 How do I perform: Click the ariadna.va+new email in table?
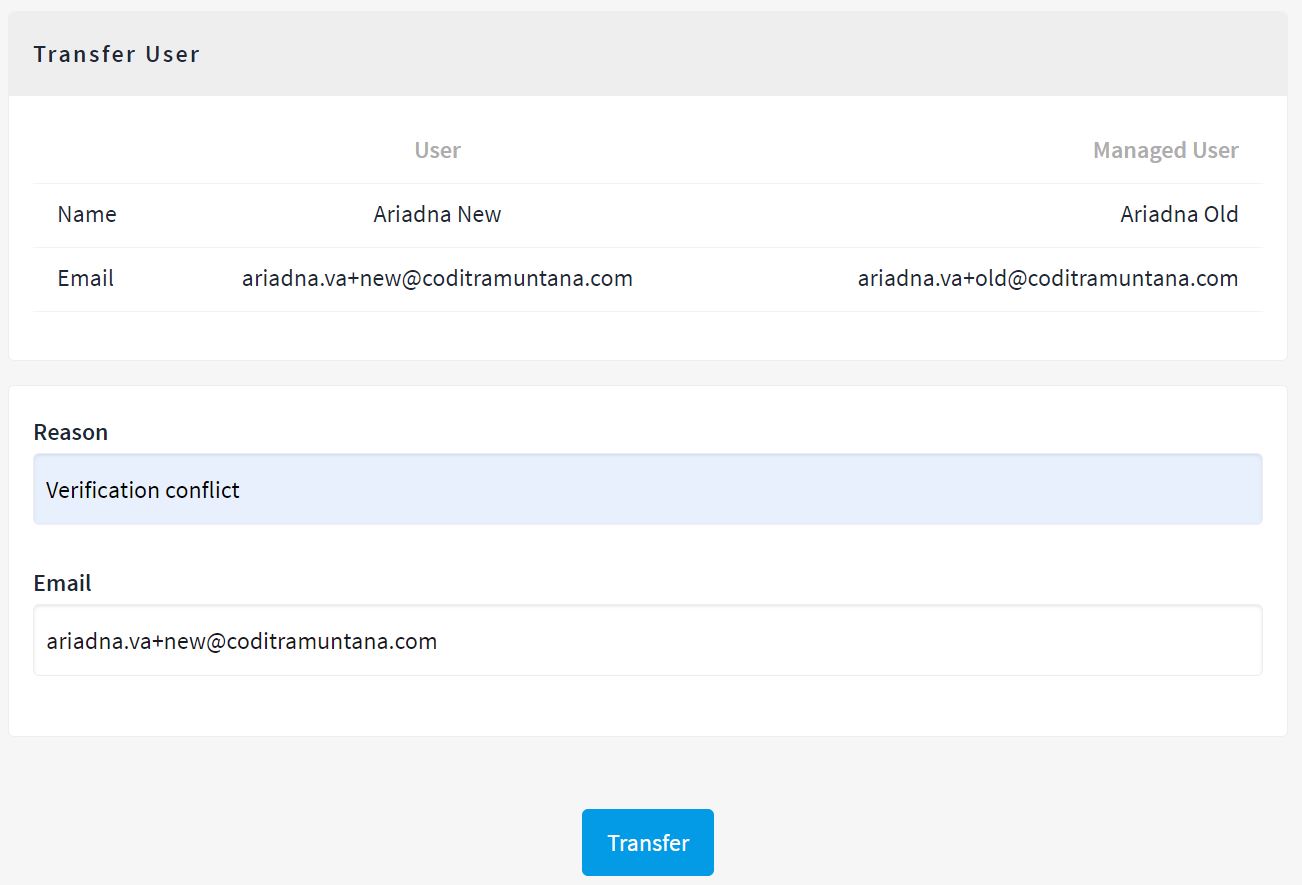click(x=437, y=278)
